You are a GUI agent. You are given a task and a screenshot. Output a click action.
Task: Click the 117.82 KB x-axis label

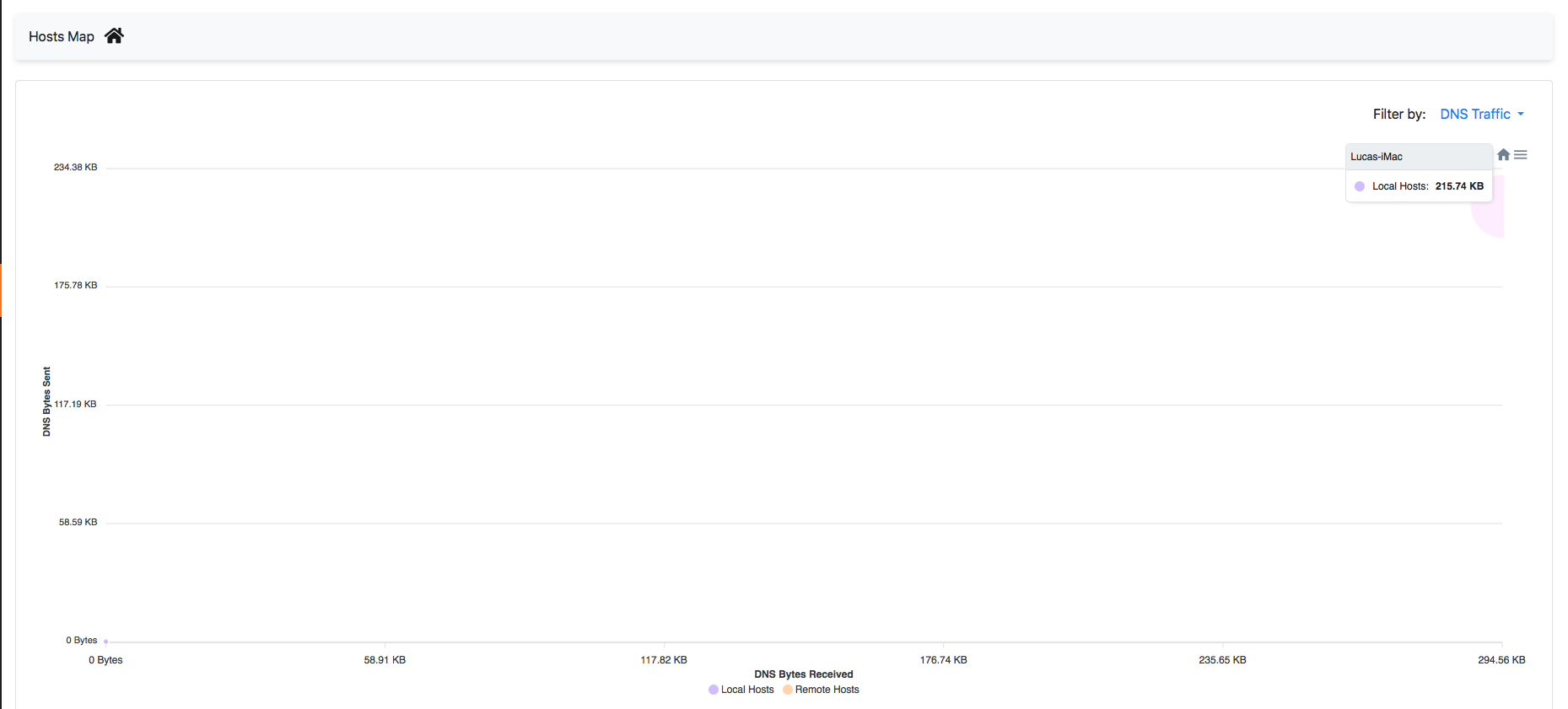click(x=664, y=660)
